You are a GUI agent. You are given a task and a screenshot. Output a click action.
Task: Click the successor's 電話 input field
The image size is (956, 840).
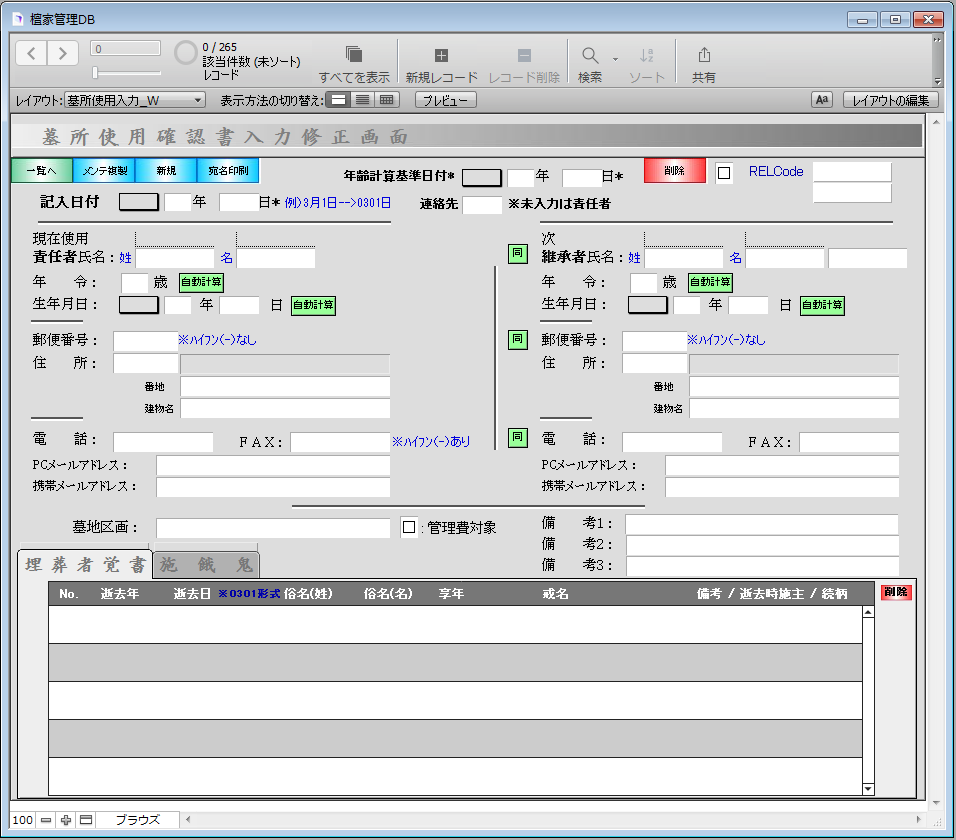[x=672, y=442]
